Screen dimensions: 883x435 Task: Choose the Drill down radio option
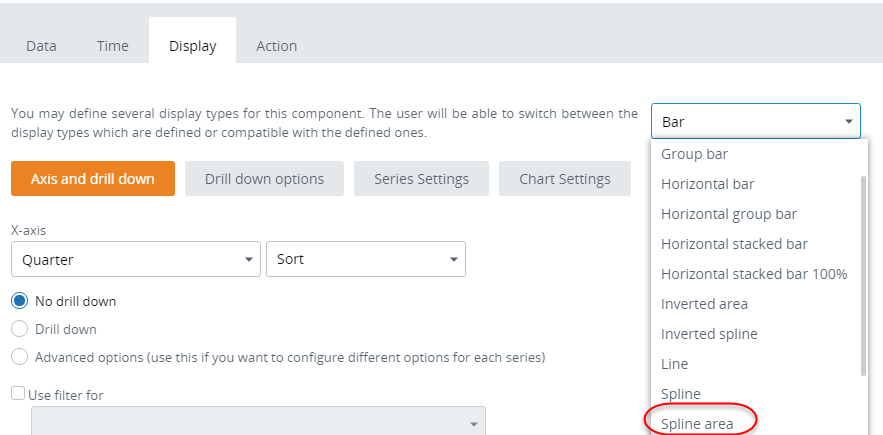[x=19, y=328]
